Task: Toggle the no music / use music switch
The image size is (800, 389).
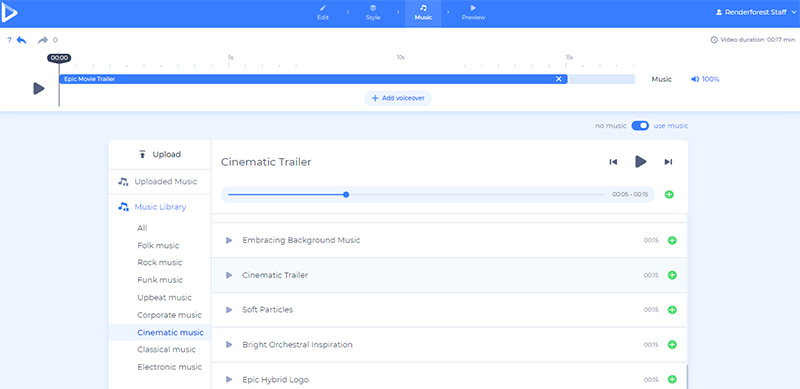Action: coord(640,126)
